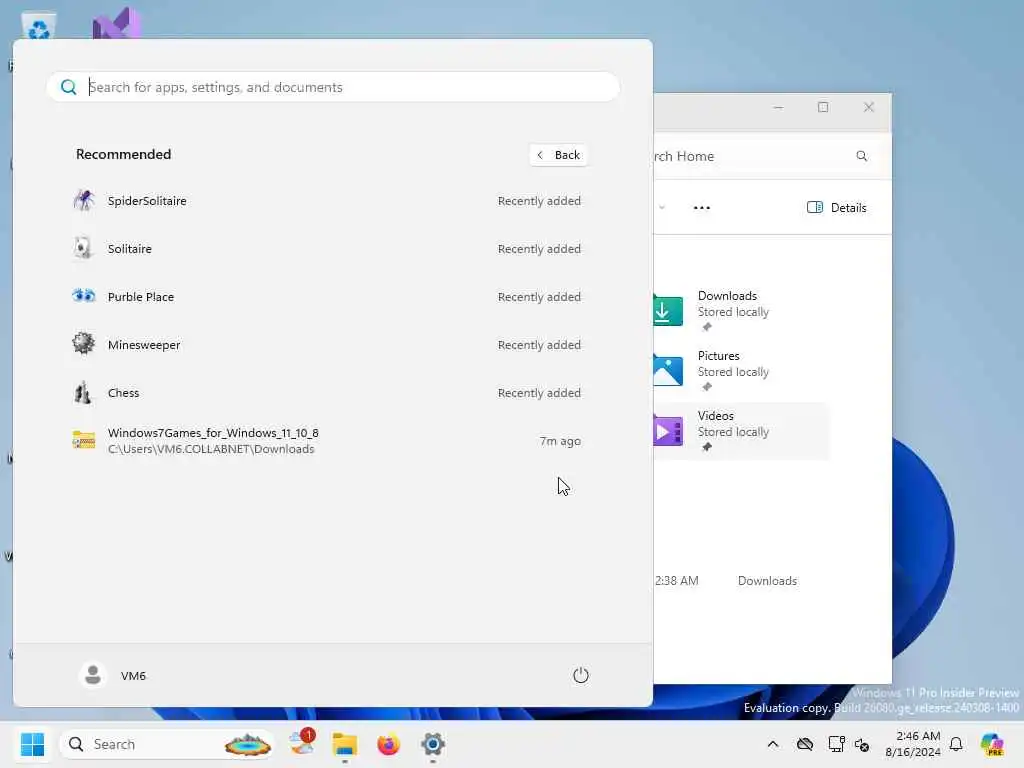1024x768 pixels.
Task: Click 'Recently added' label beside Chess
Action: pyautogui.click(x=539, y=392)
